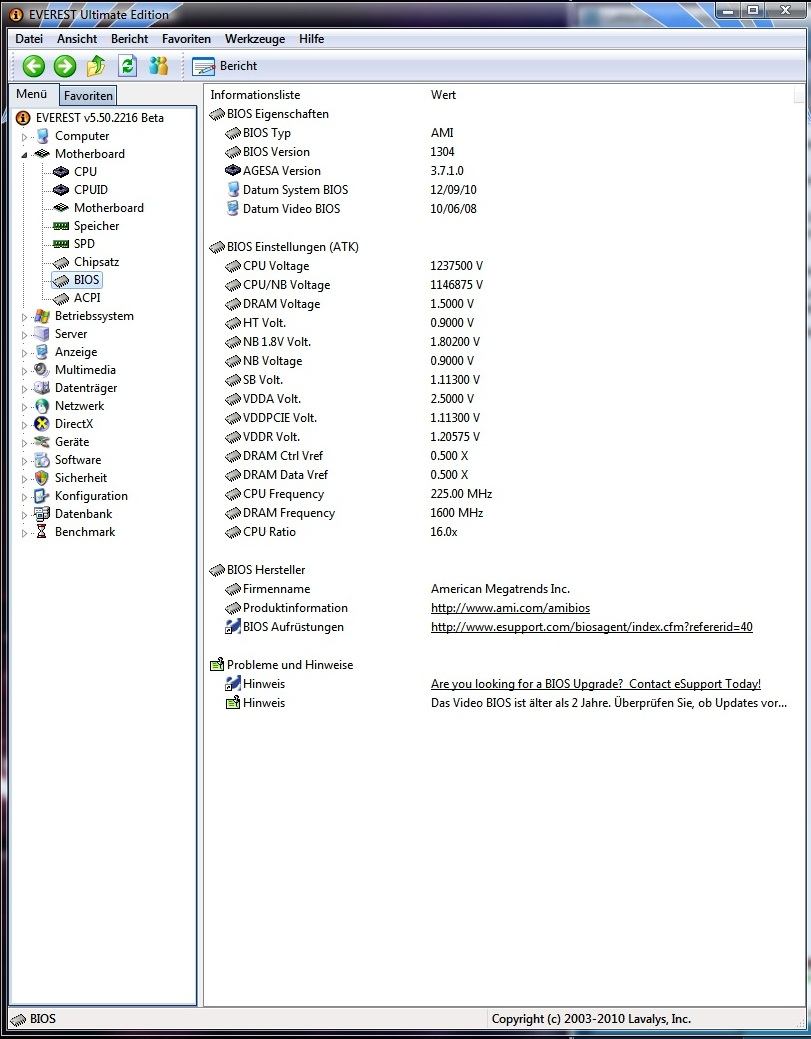
Task: Select the CPU chip icon in tree
Action: (61, 172)
